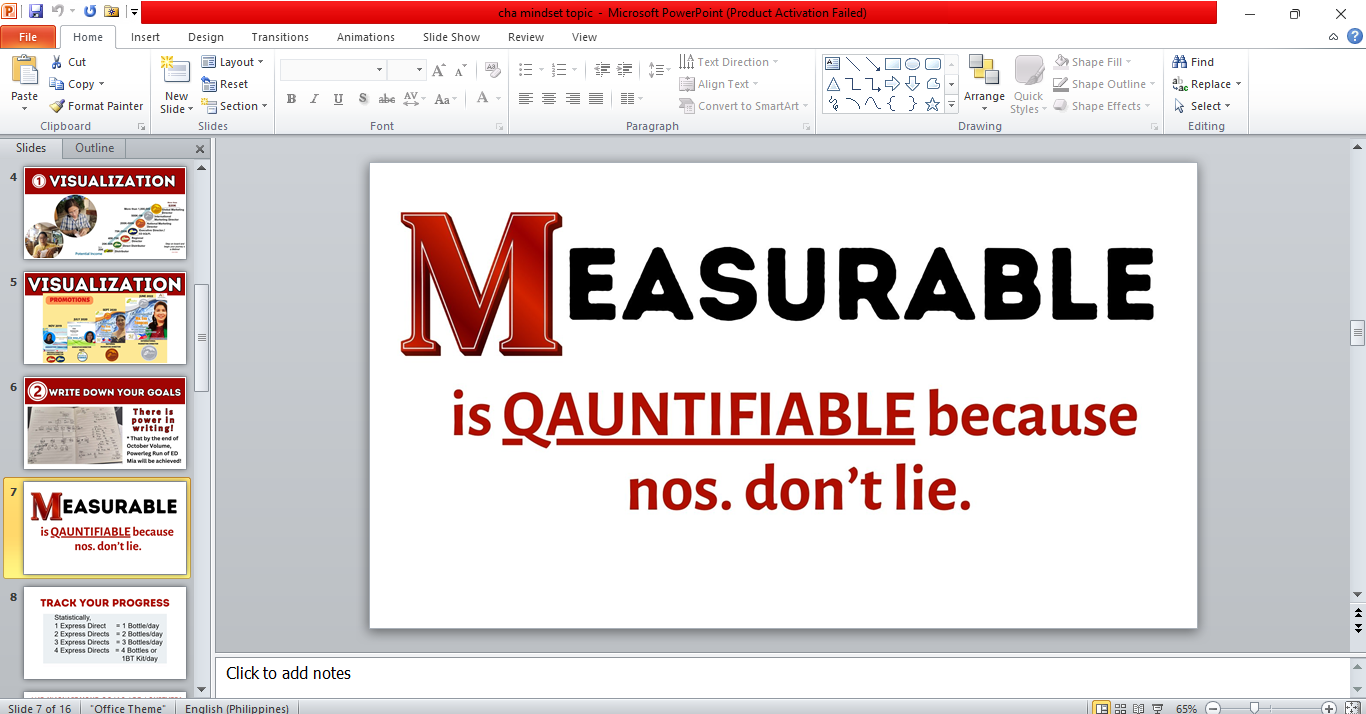The width and height of the screenshot is (1366, 714).
Task: Zoom out with the minus button
Action: [1213, 708]
